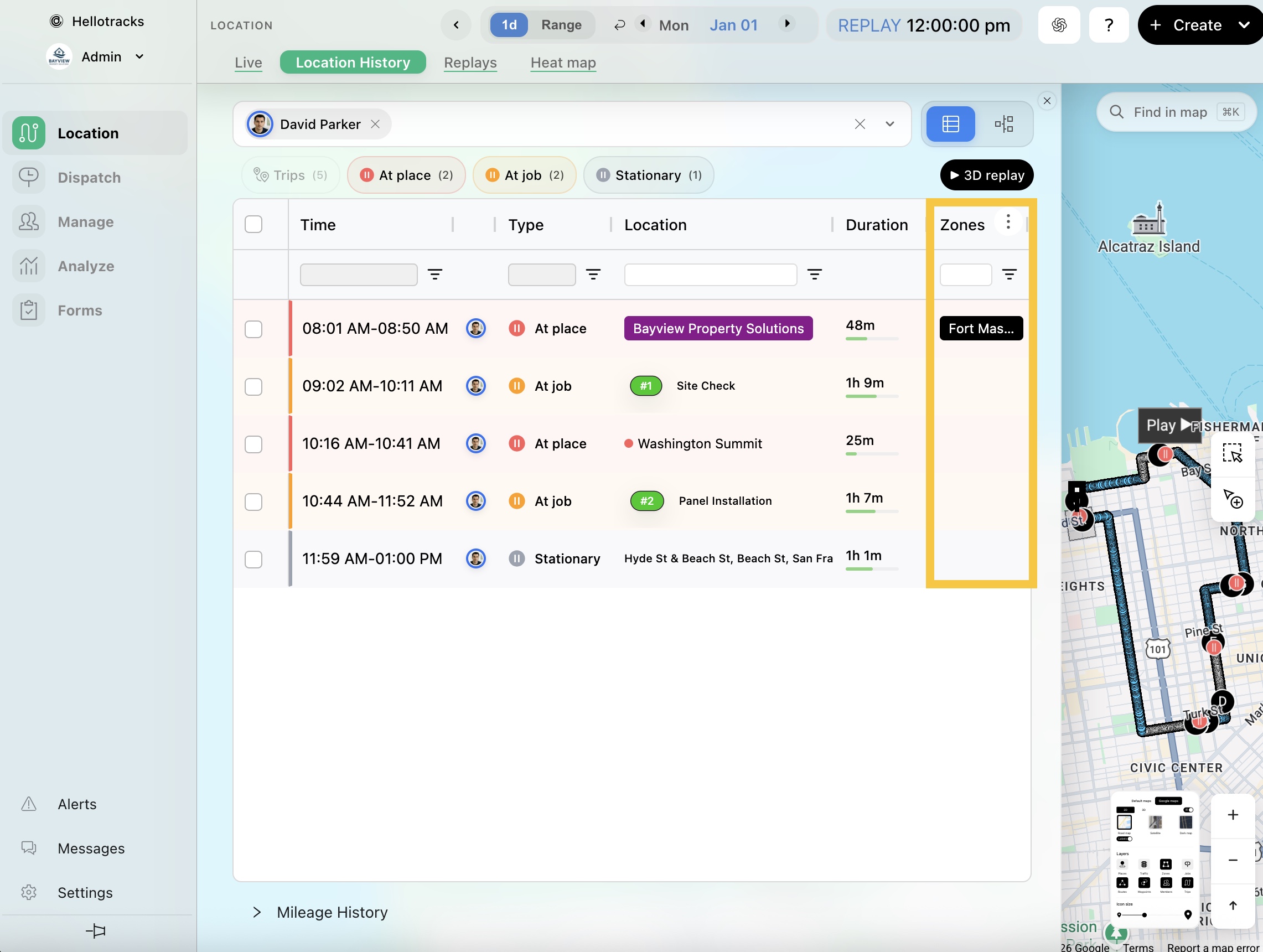Close the location history panel
This screenshot has height=952, width=1263.
1047,101
